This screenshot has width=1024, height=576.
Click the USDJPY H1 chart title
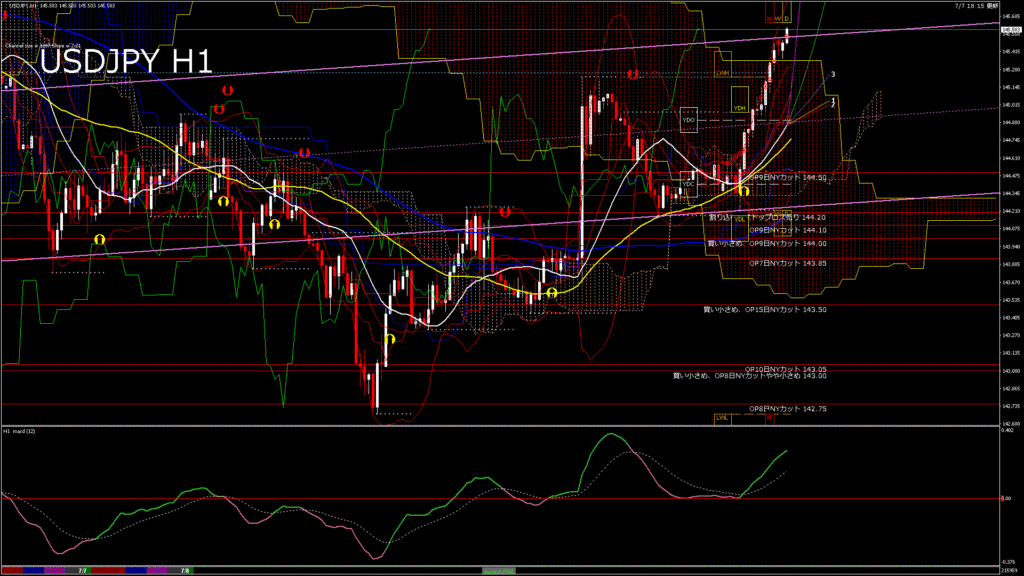coord(126,61)
